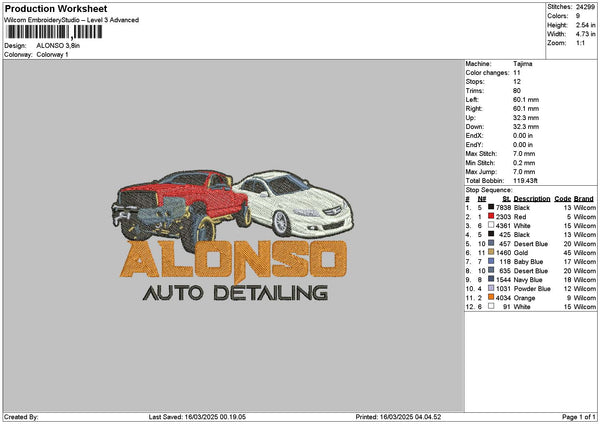Click the barcode under the worksheet title
The width and height of the screenshot is (600, 424).
click(55, 32)
